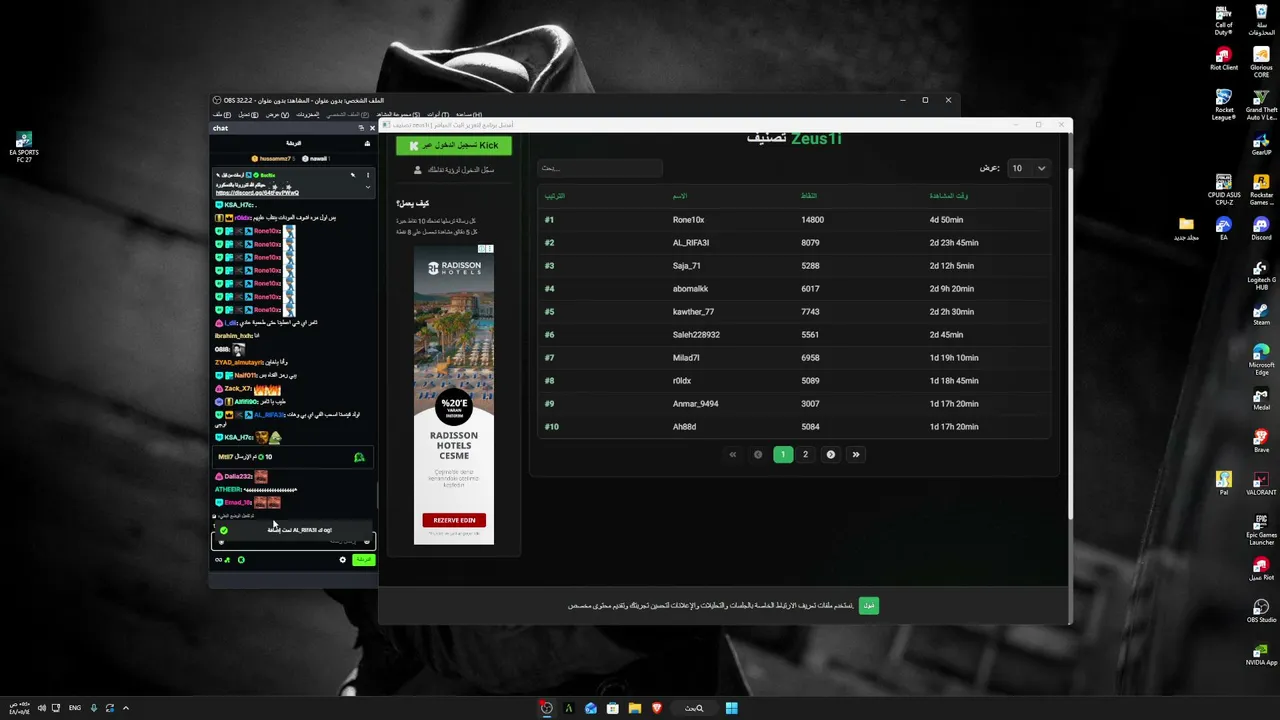Open the Riot Client desktop shortcut

pos(1223,58)
